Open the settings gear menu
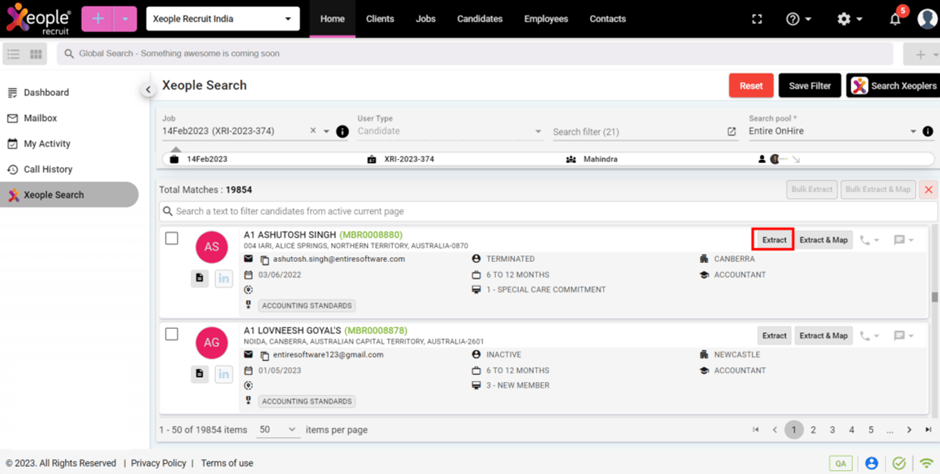 pos(849,19)
